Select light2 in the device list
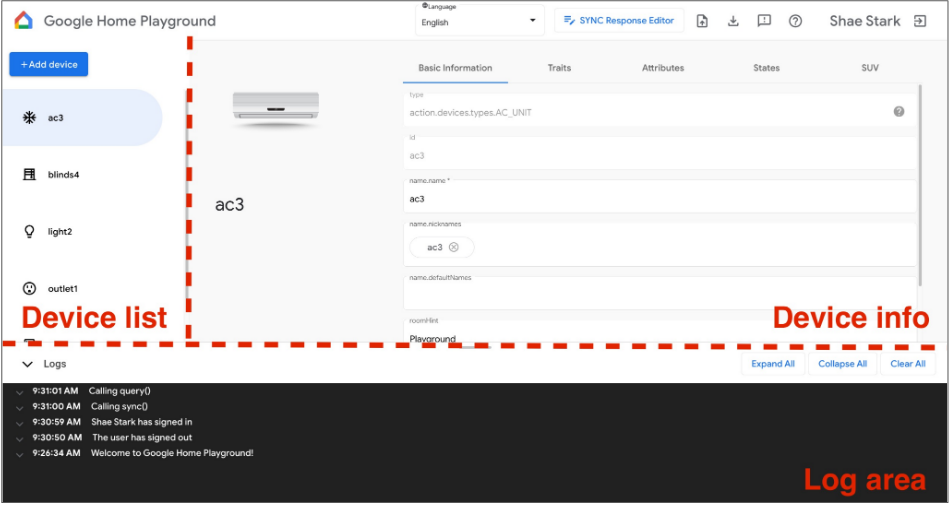Screen dimensions: 950x505 (80, 232)
